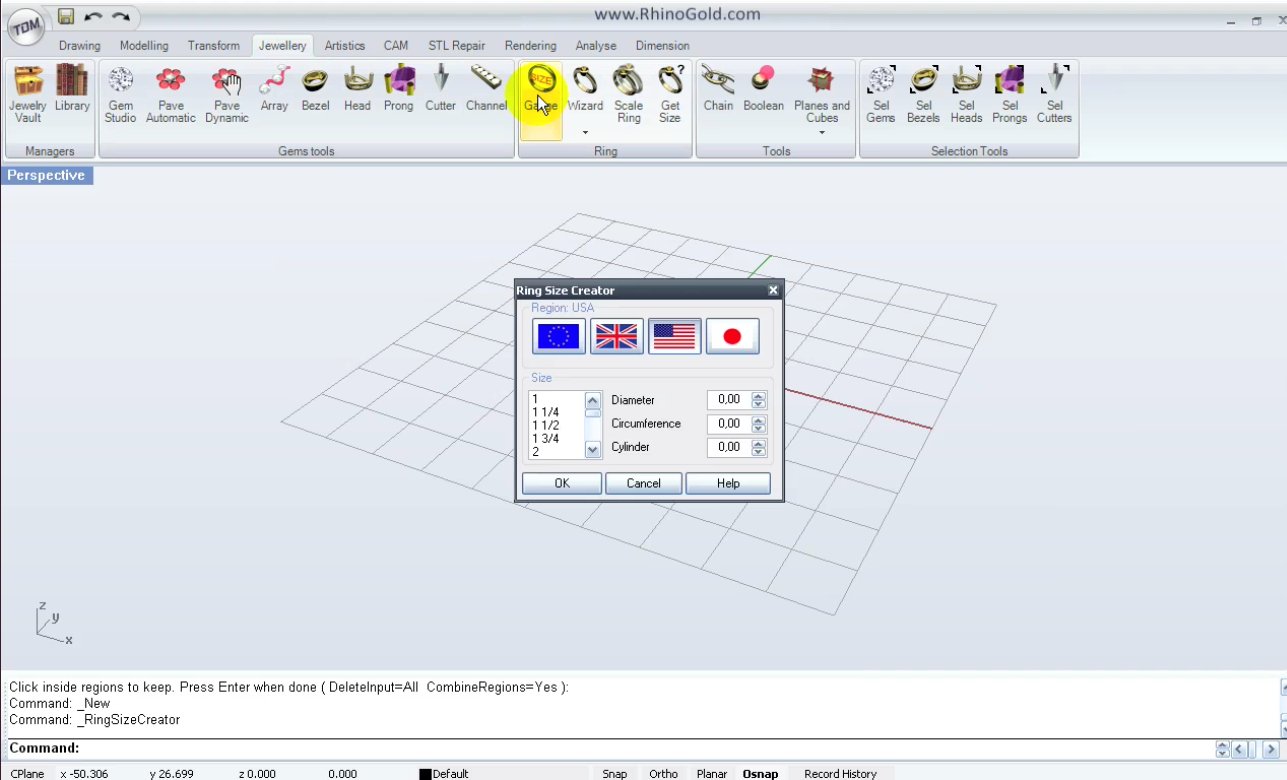This screenshot has width=1287, height=780.
Task: Open the Jewelry Vault manager
Action: (28, 95)
